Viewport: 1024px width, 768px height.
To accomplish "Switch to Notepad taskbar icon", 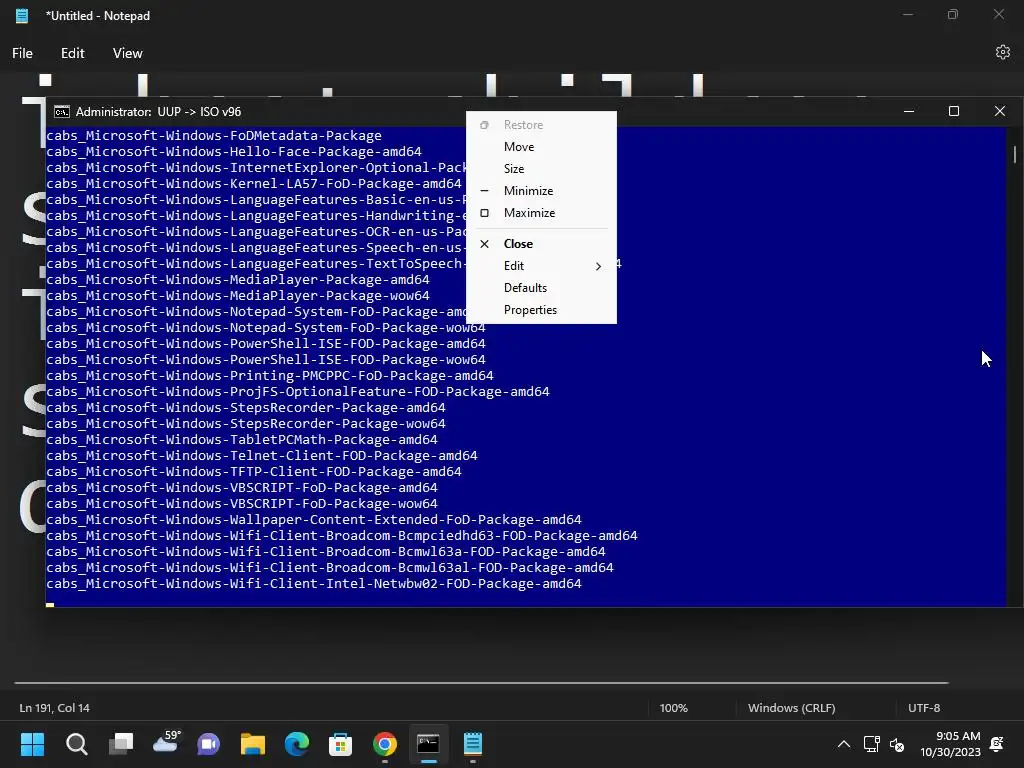I will click(473, 744).
